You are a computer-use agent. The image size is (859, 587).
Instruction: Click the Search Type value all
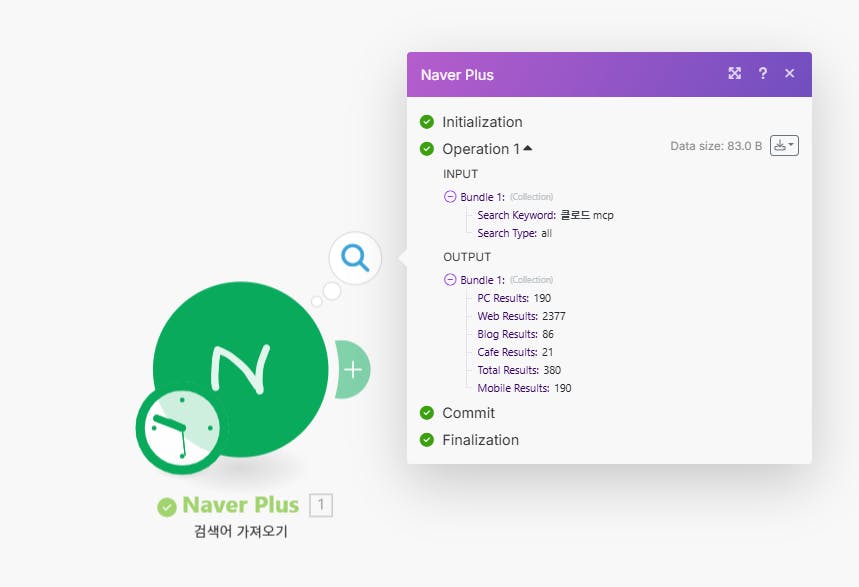[546, 233]
